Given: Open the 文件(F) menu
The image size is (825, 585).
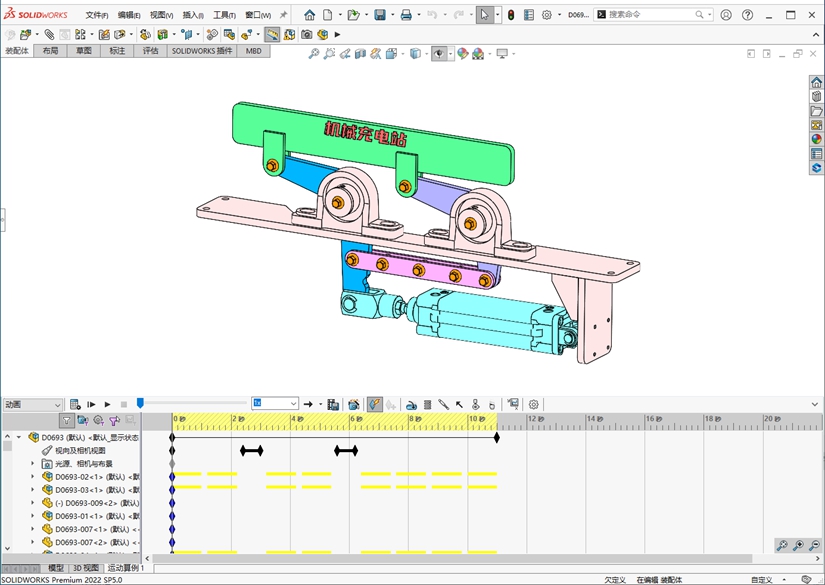Looking at the screenshot, I should (x=97, y=15).
